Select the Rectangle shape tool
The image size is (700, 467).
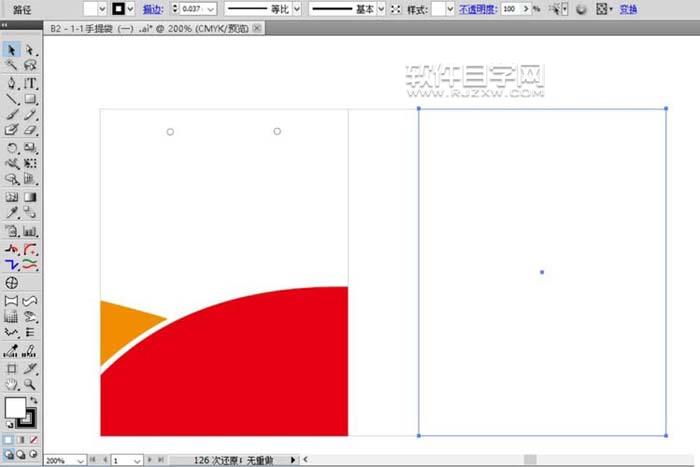pos(30,99)
